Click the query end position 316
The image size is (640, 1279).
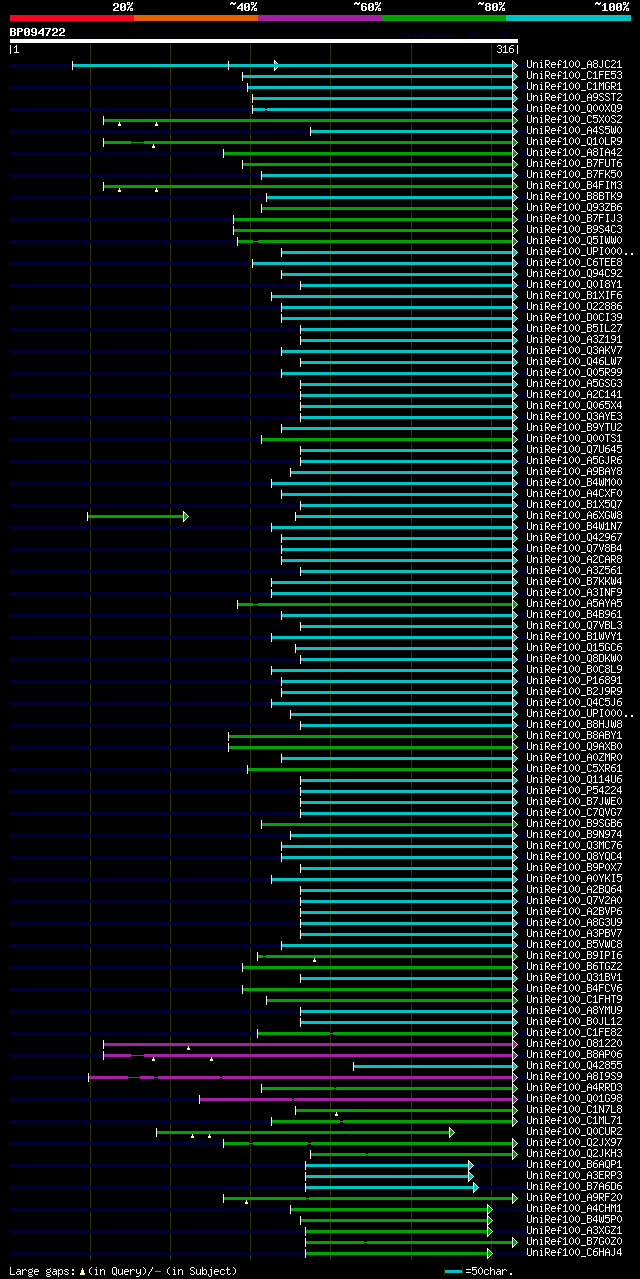coord(504,49)
